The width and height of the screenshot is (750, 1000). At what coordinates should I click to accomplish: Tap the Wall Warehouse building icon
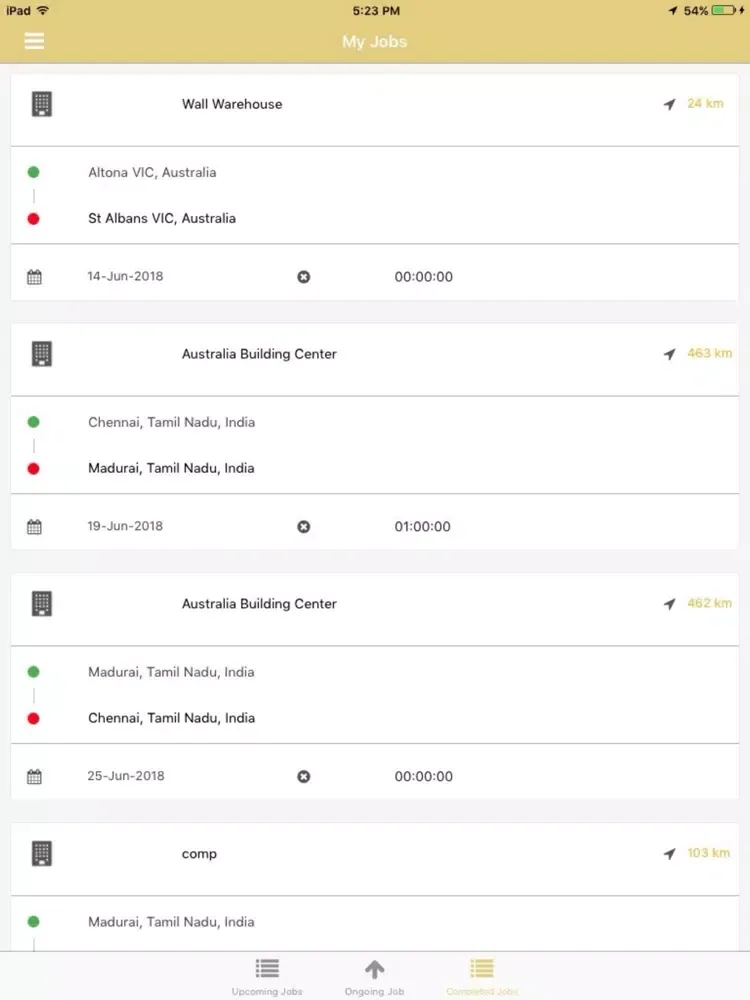pyautogui.click(x=41, y=104)
